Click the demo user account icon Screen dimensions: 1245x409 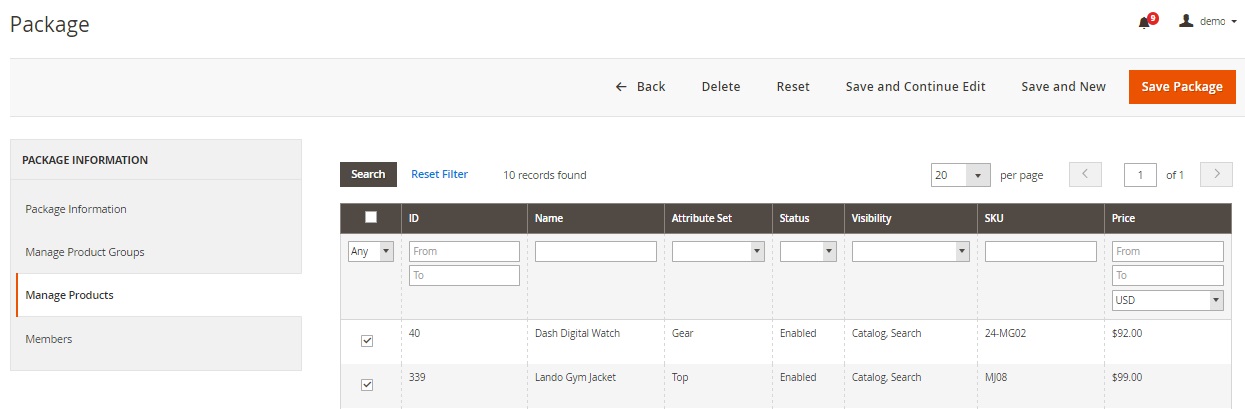(1186, 21)
